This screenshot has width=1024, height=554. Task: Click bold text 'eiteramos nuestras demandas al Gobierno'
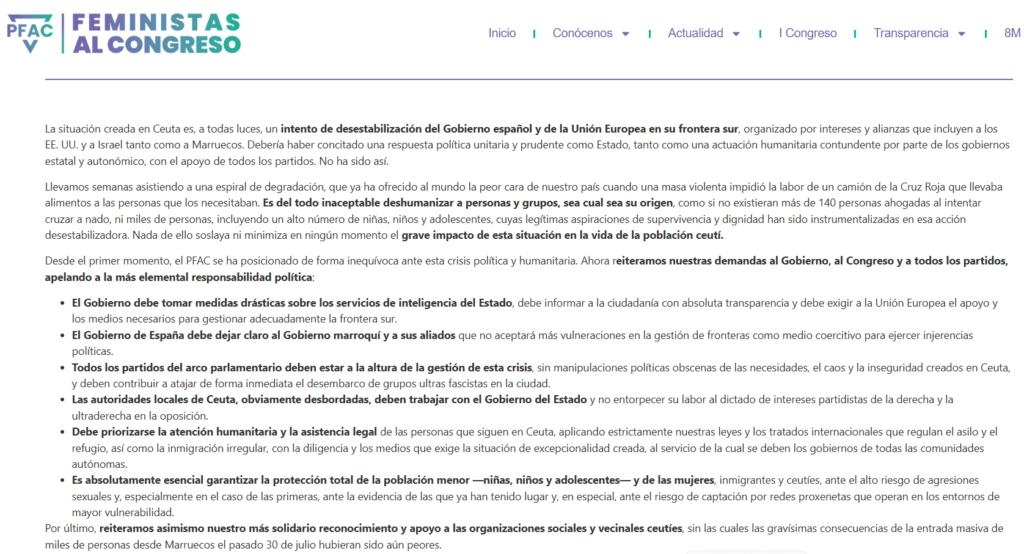coord(723,261)
